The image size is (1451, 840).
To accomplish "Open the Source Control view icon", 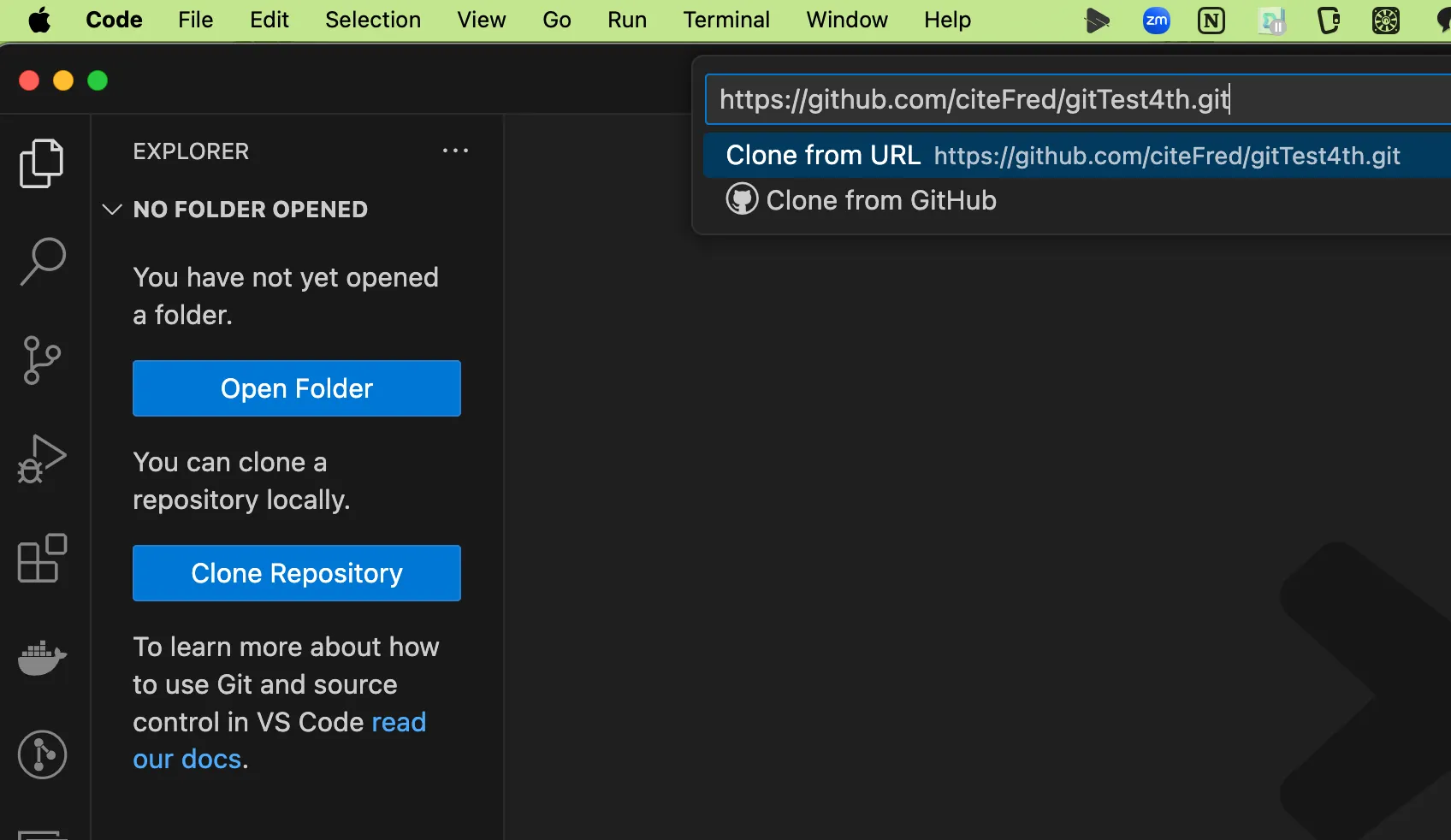I will point(41,360).
